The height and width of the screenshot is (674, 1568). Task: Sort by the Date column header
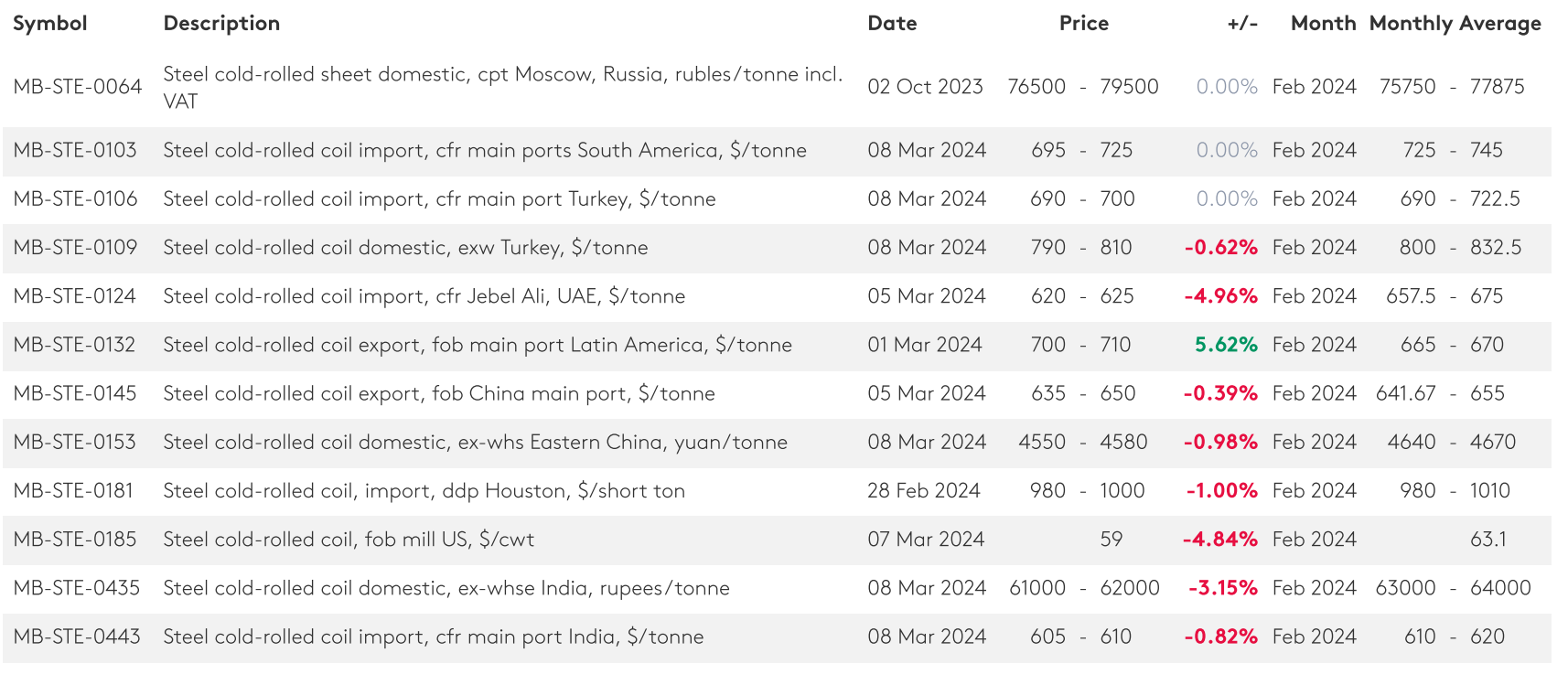coord(892,24)
